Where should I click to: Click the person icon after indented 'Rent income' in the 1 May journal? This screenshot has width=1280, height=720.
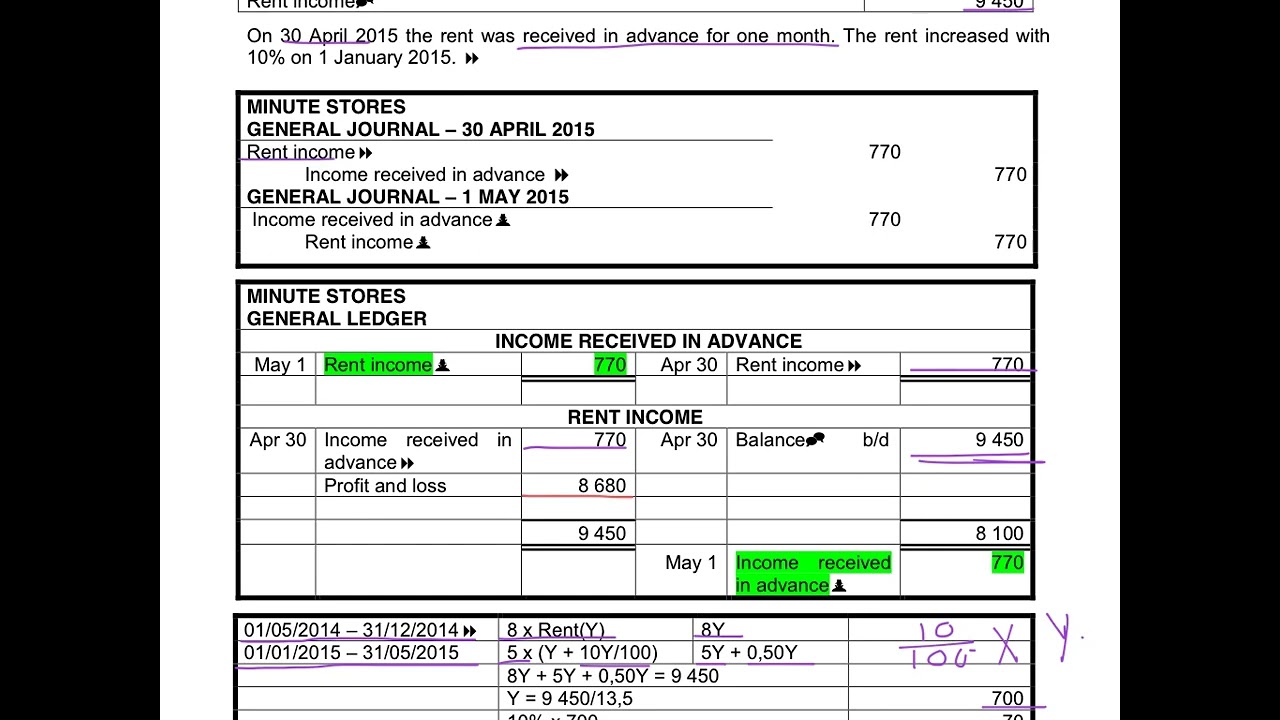coord(423,242)
